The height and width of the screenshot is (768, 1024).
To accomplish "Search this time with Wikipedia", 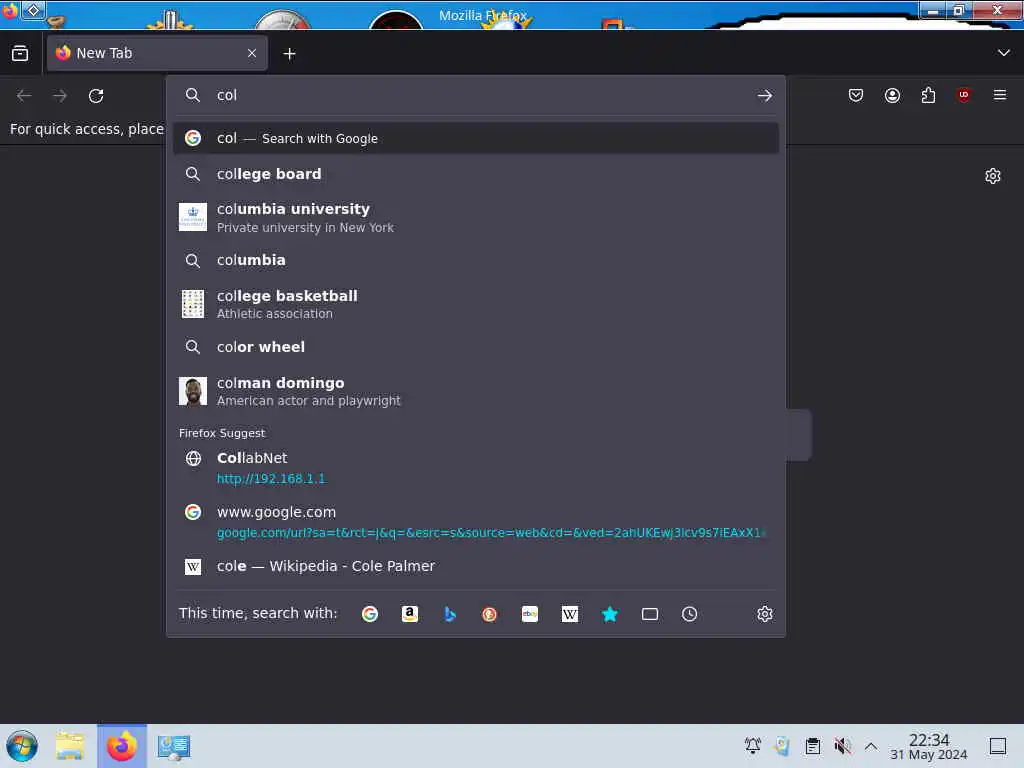I will coord(569,614).
